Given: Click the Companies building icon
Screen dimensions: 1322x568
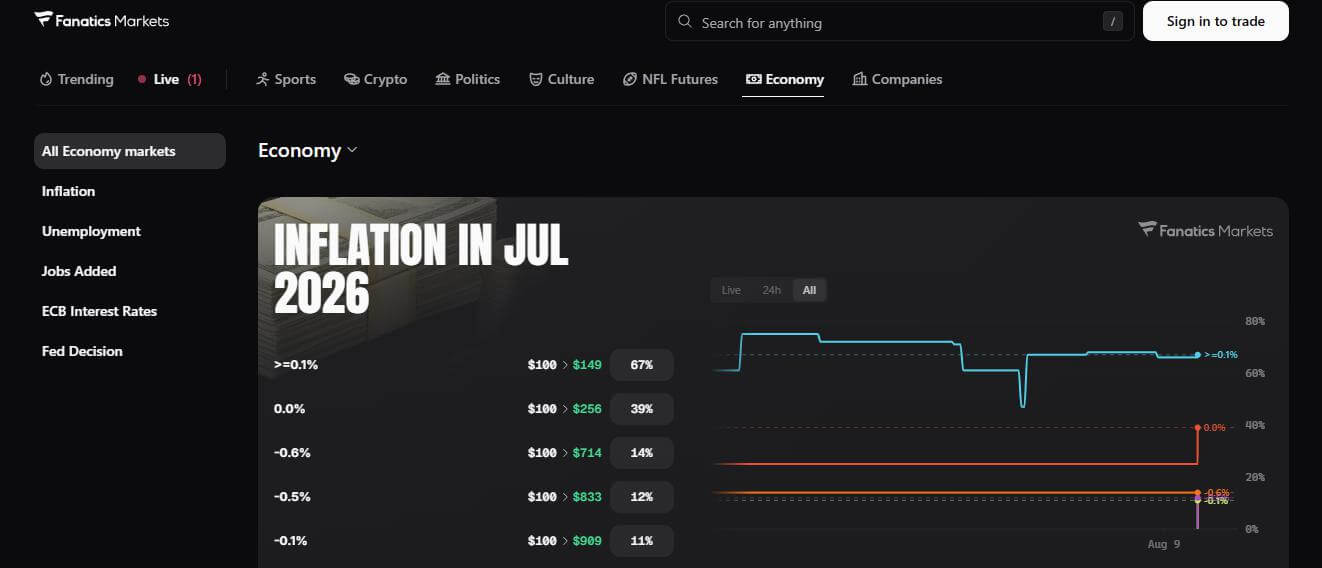Looking at the screenshot, I should (859, 79).
